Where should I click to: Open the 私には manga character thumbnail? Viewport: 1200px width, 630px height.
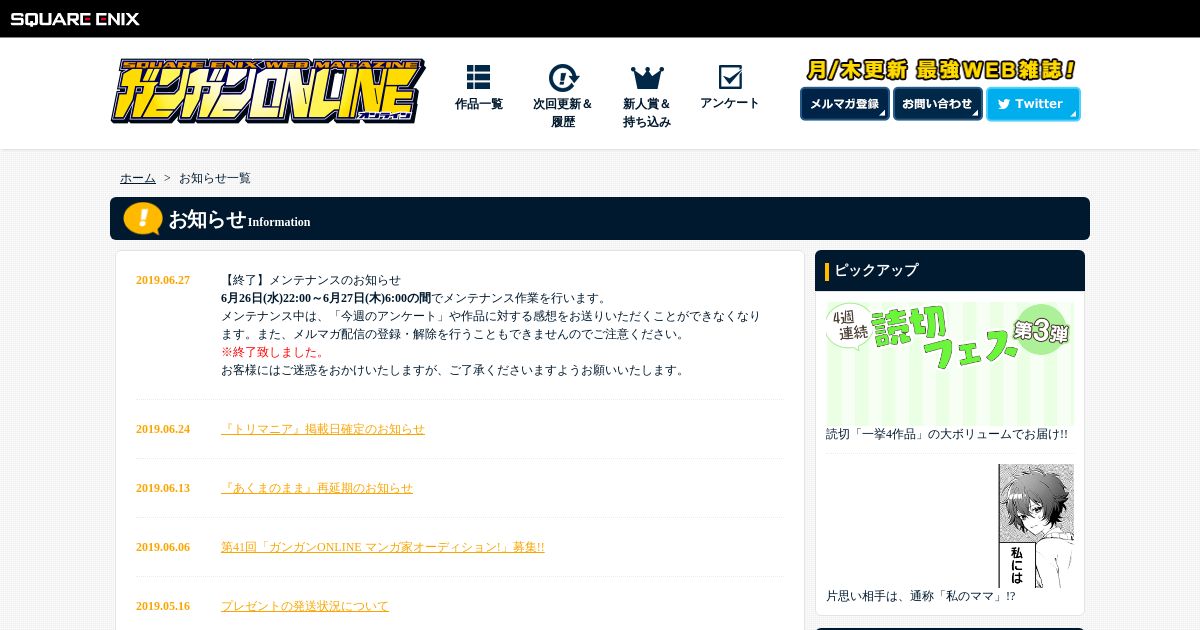point(1036,525)
